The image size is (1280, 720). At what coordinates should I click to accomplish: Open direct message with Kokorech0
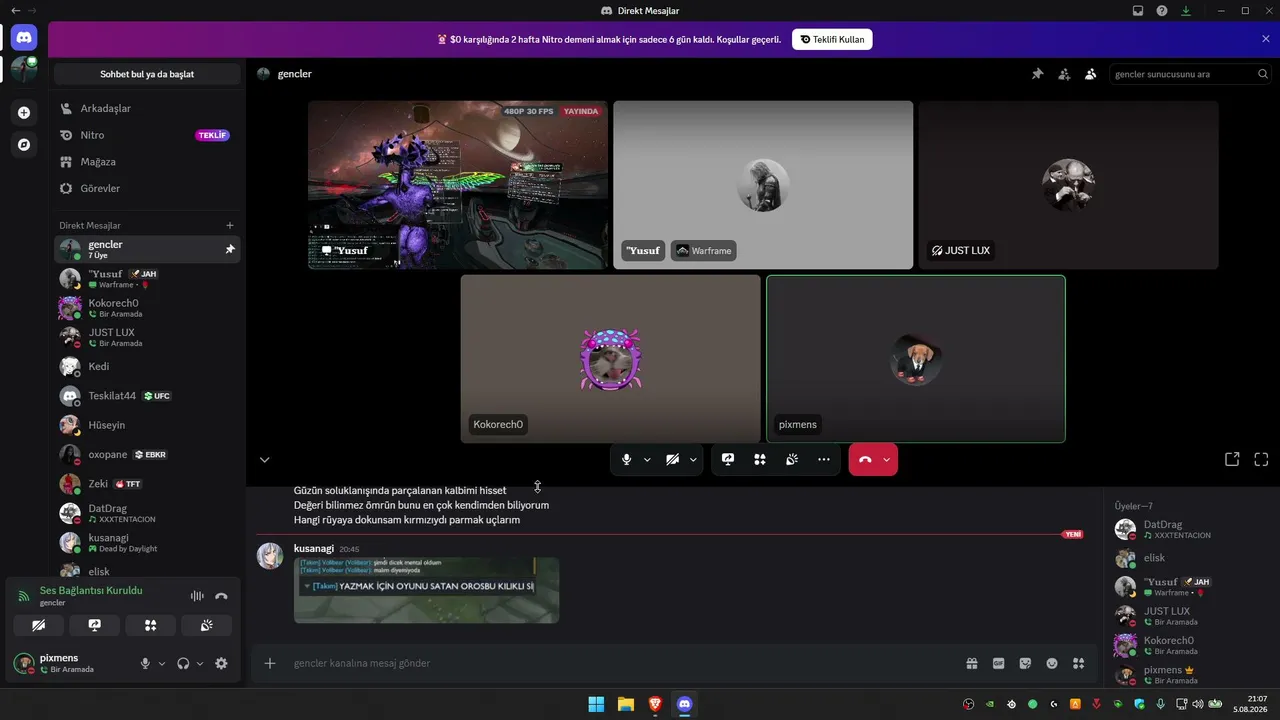147,308
